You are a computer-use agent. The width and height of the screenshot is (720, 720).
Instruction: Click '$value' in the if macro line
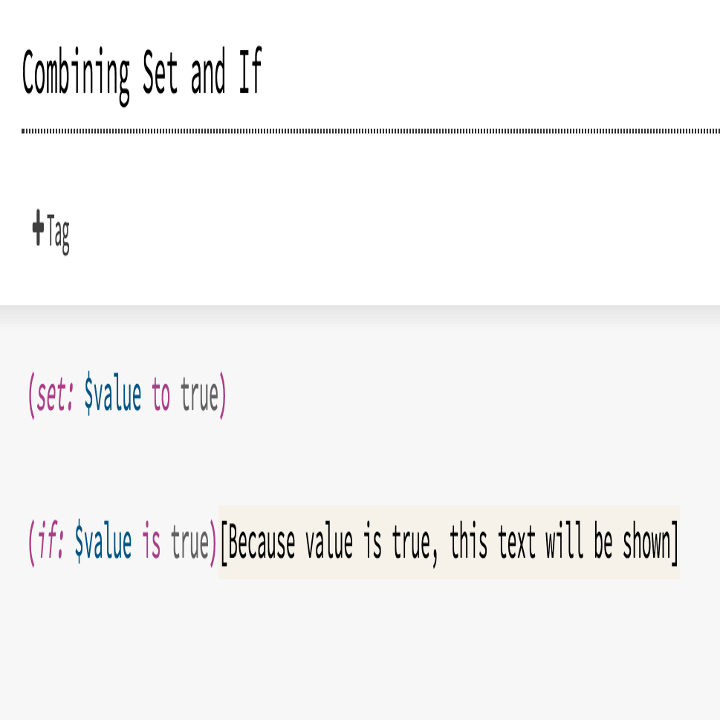coord(104,543)
